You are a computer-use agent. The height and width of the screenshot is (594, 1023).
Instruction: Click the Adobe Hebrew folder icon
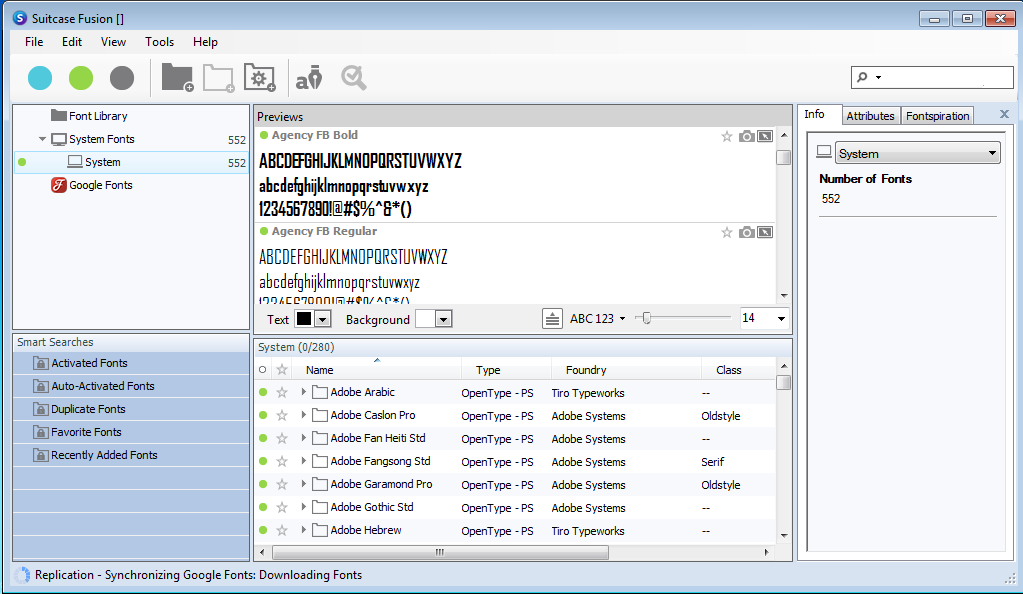[320, 530]
